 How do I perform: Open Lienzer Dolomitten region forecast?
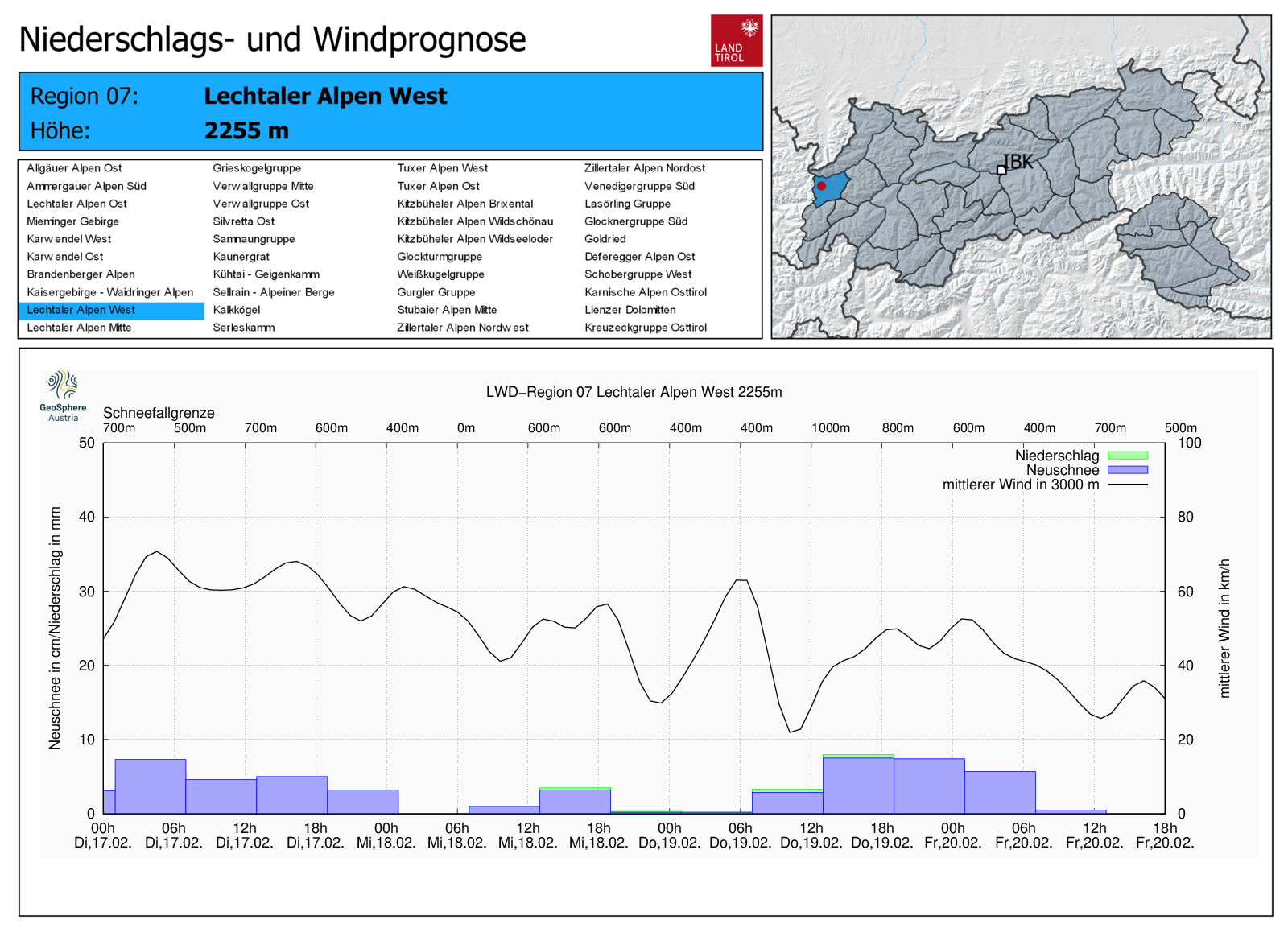[x=630, y=310]
